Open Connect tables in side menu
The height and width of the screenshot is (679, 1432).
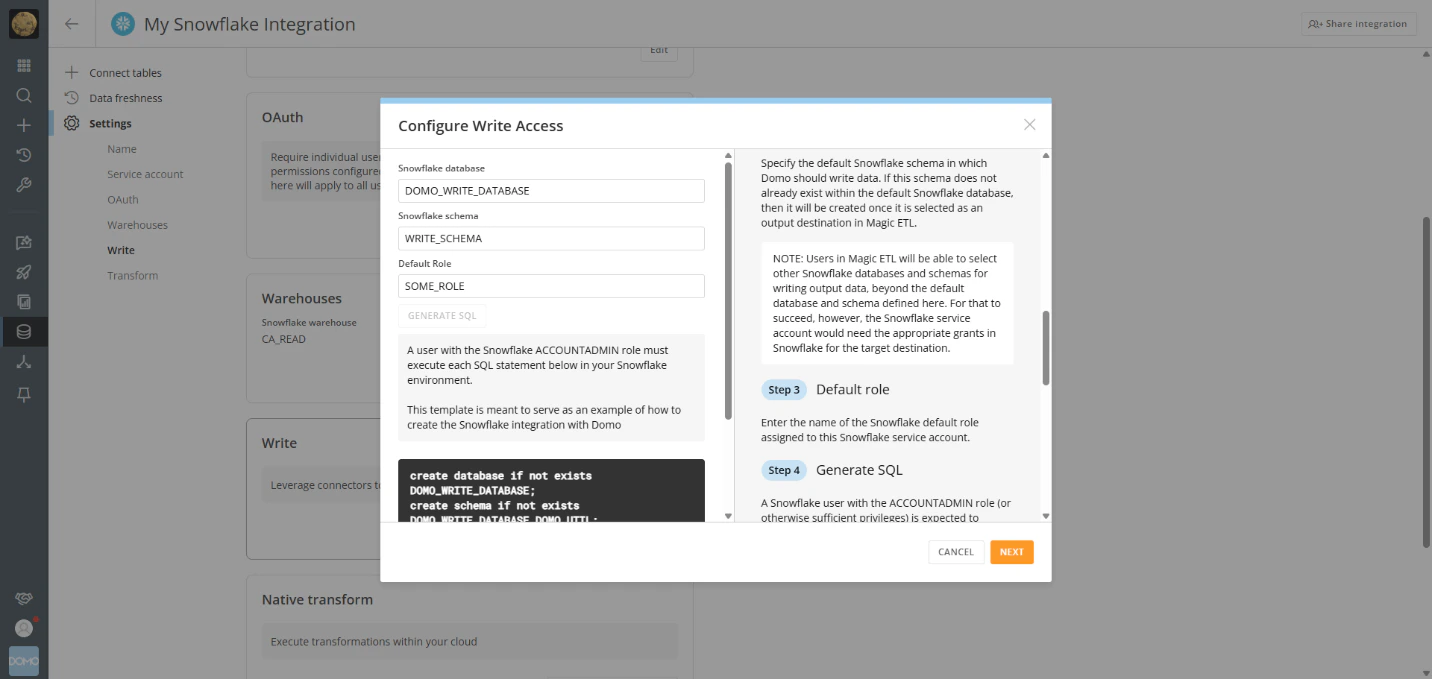(125, 73)
